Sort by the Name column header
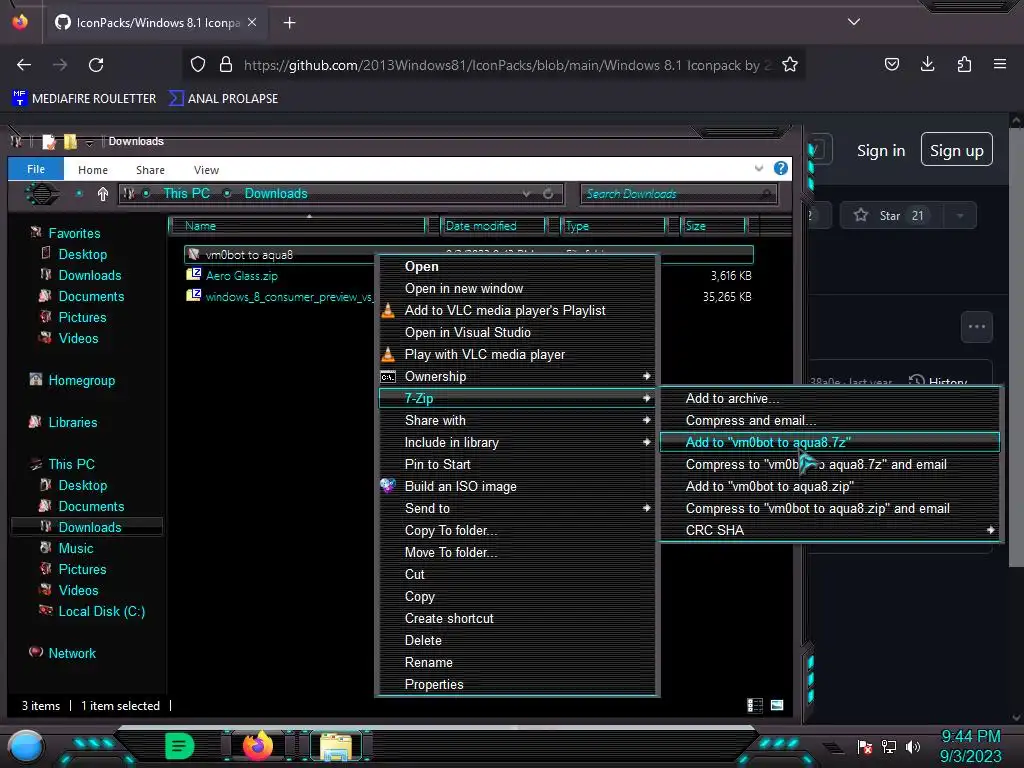Image resolution: width=1024 pixels, height=768 pixels. (297, 226)
